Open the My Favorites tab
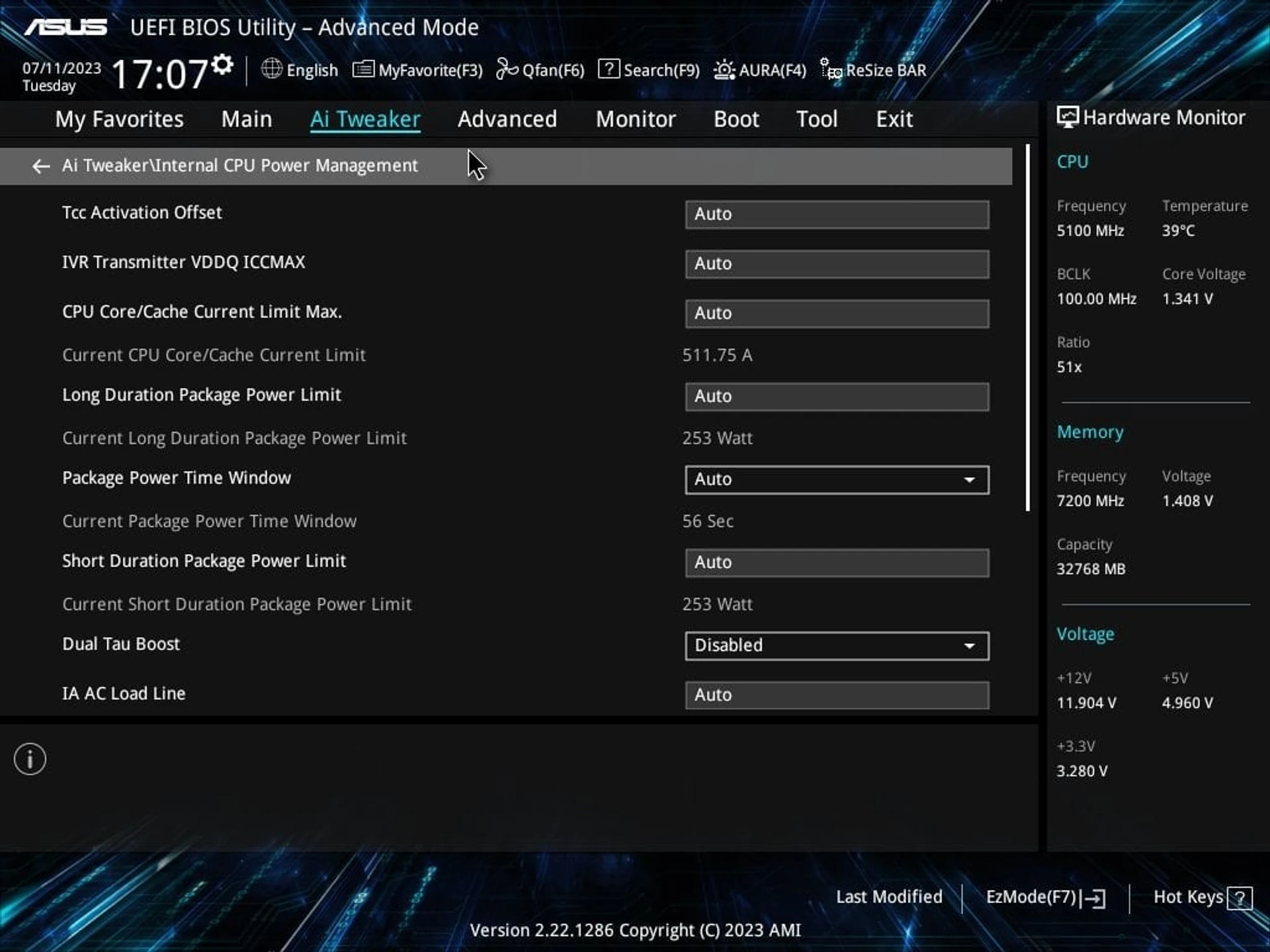The height and width of the screenshot is (952, 1270). (119, 120)
